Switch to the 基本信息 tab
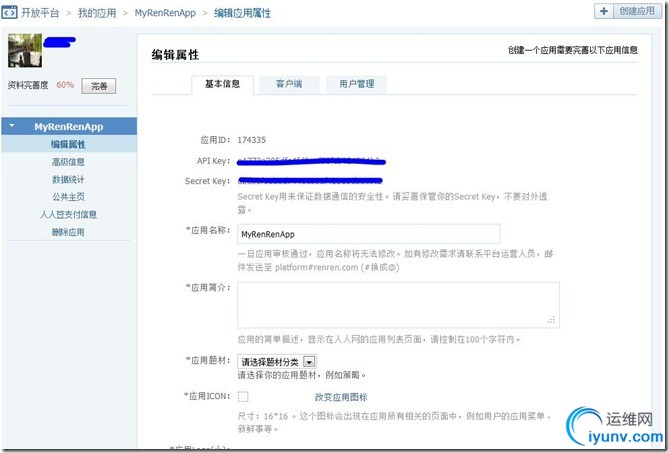This screenshot has width=669, height=453. click(x=222, y=84)
